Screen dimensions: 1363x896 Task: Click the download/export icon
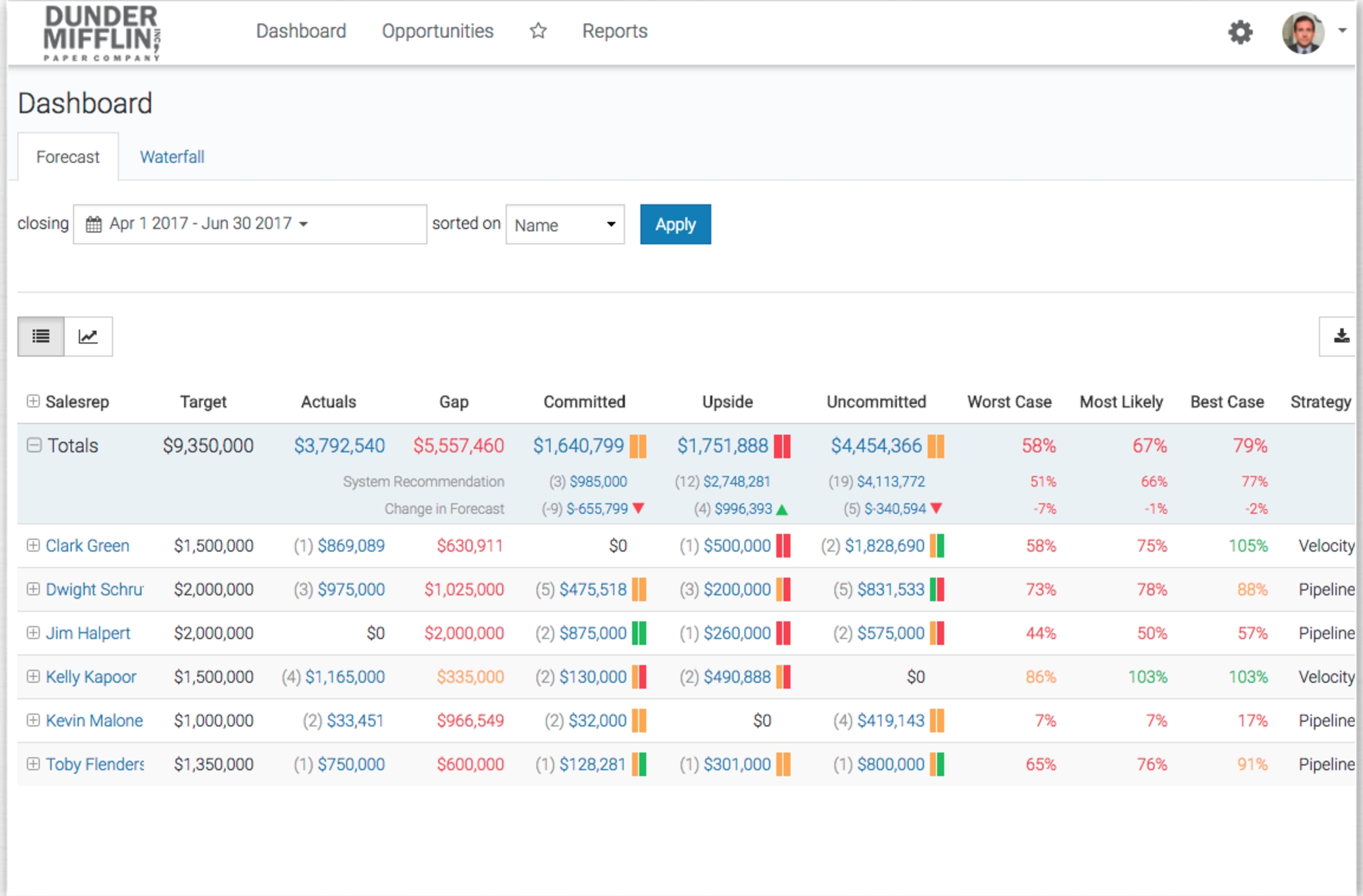click(x=1342, y=335)
